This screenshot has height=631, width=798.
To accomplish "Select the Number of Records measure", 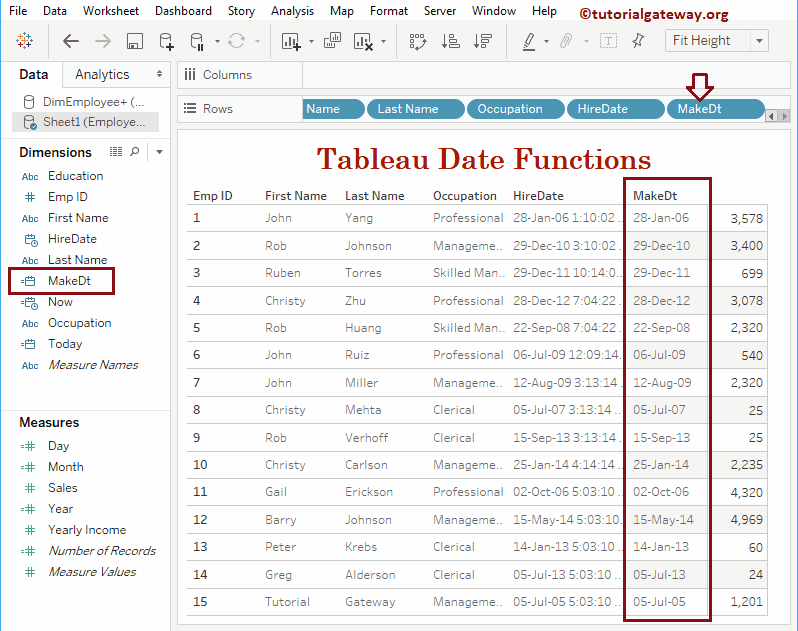I will [102, 551].
